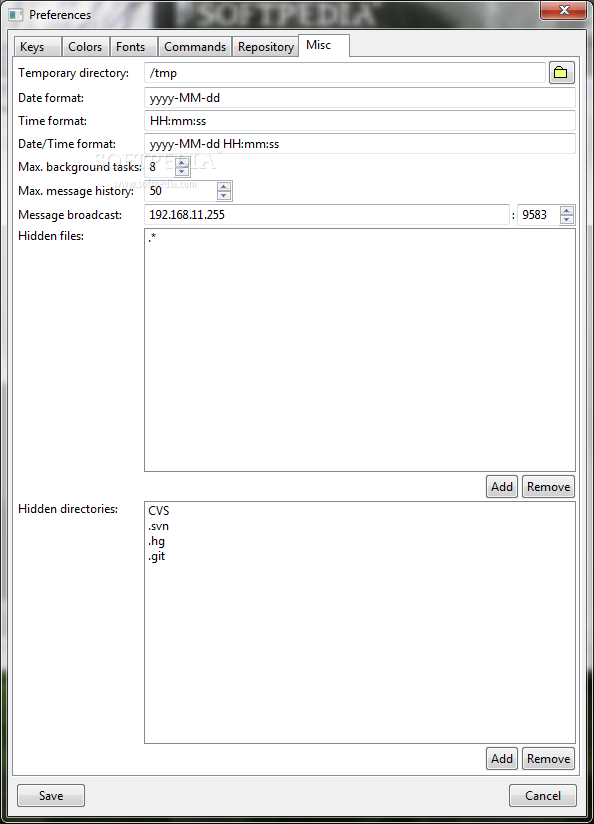Edit the Temporary directory field
594x824 pixels.
click(x=345, y=73)
